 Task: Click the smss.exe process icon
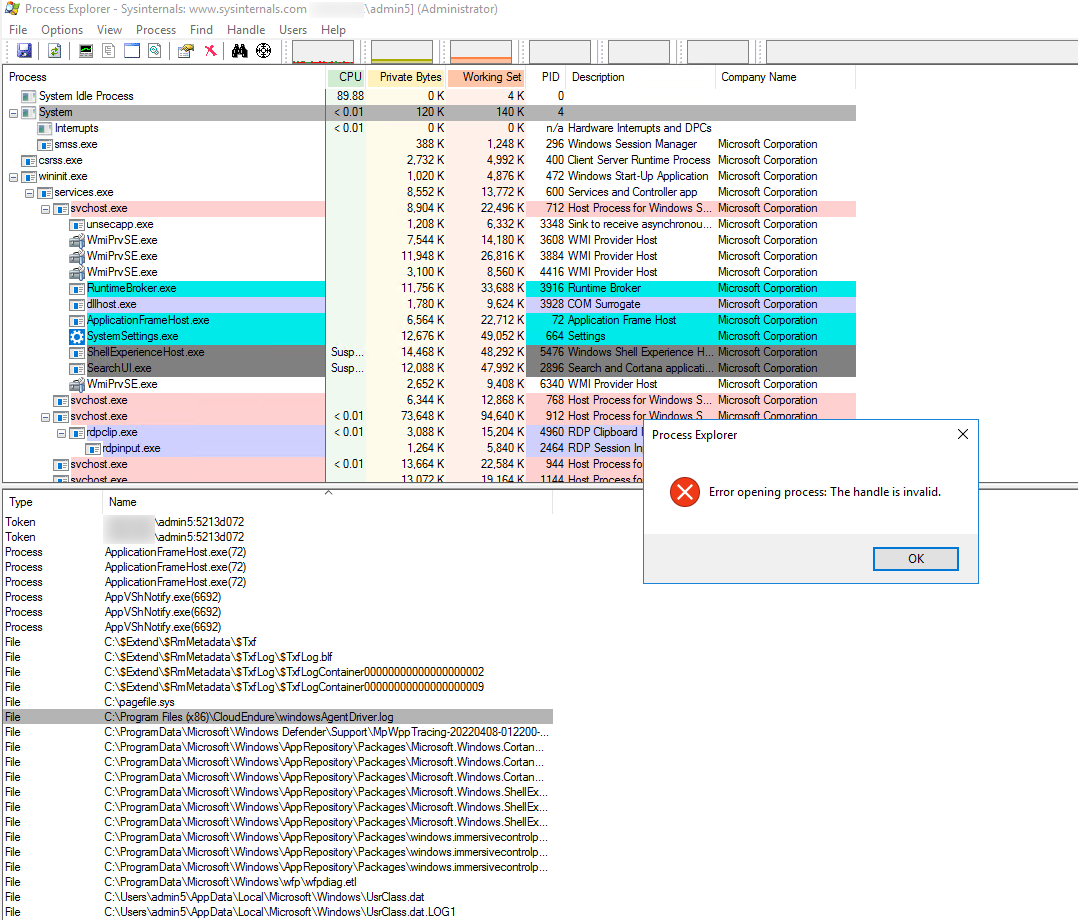pos(45,145)
